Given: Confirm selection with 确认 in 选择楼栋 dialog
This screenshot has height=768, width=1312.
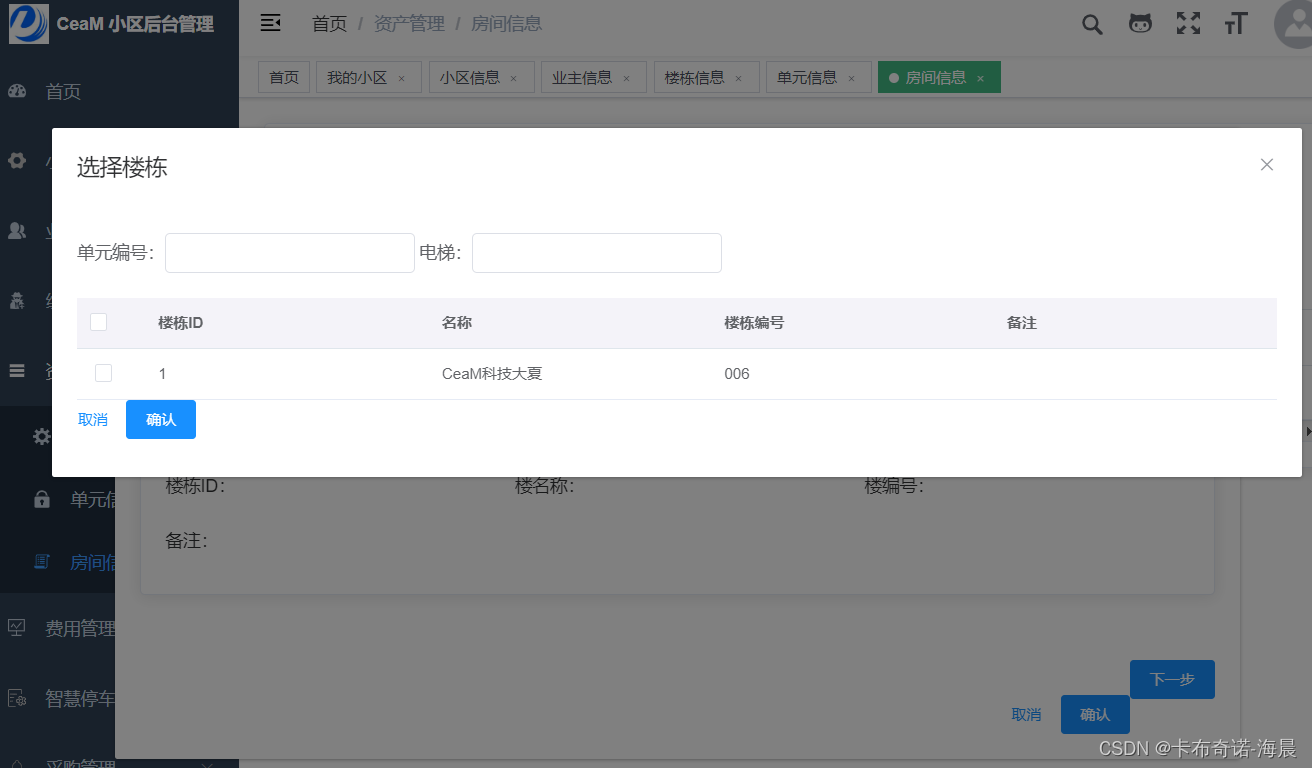Looking at the screenshot, I should [161, 420].
